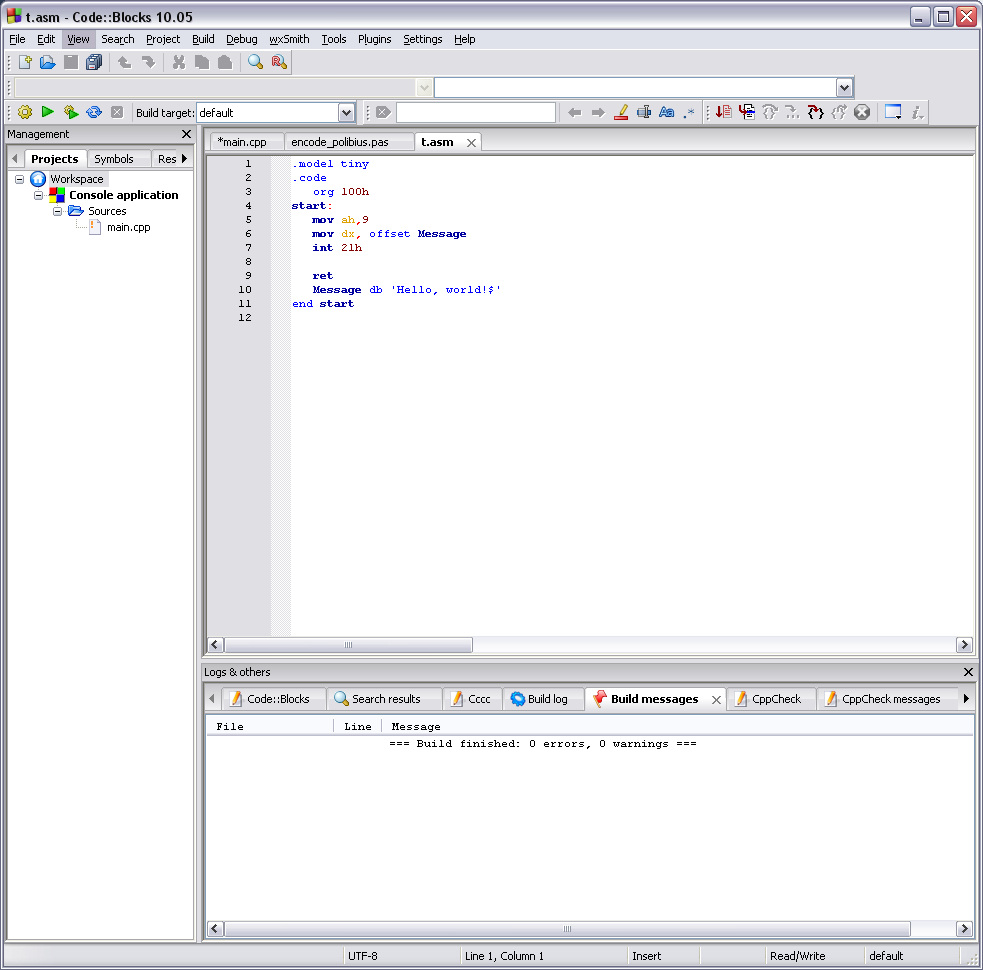This screenshot has width=983, height=970.
Task: Toggle the match case Aa icon
Action: [x=666, y=112]
